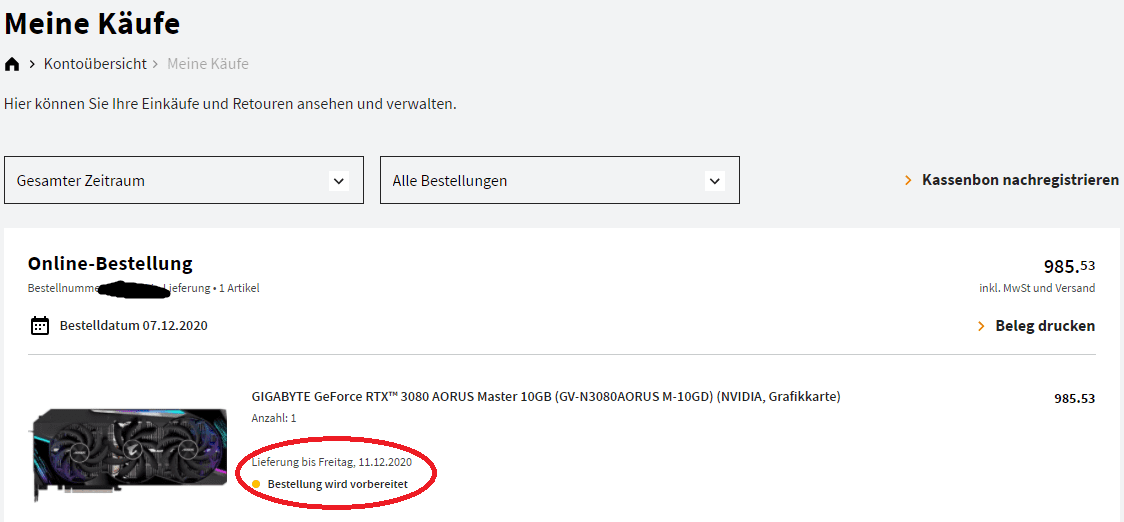Click the calendar icon beside Bestelldatum
The image size is (1124, 522).
40,326
